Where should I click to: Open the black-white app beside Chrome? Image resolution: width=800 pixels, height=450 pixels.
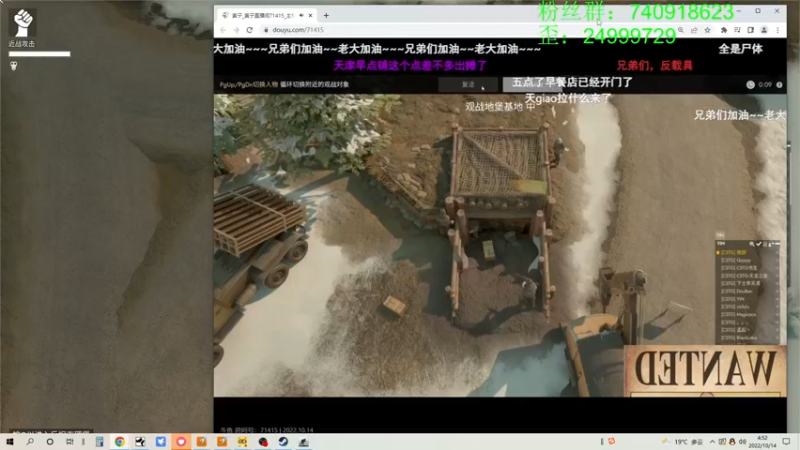click(140, 442)
